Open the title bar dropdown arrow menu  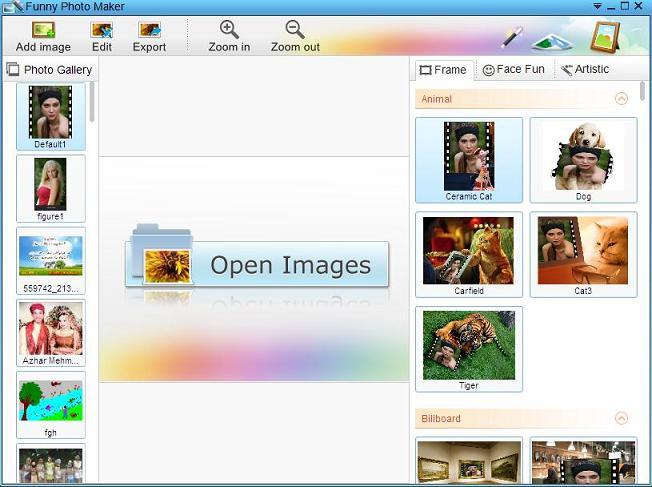(x=597, y=6)
